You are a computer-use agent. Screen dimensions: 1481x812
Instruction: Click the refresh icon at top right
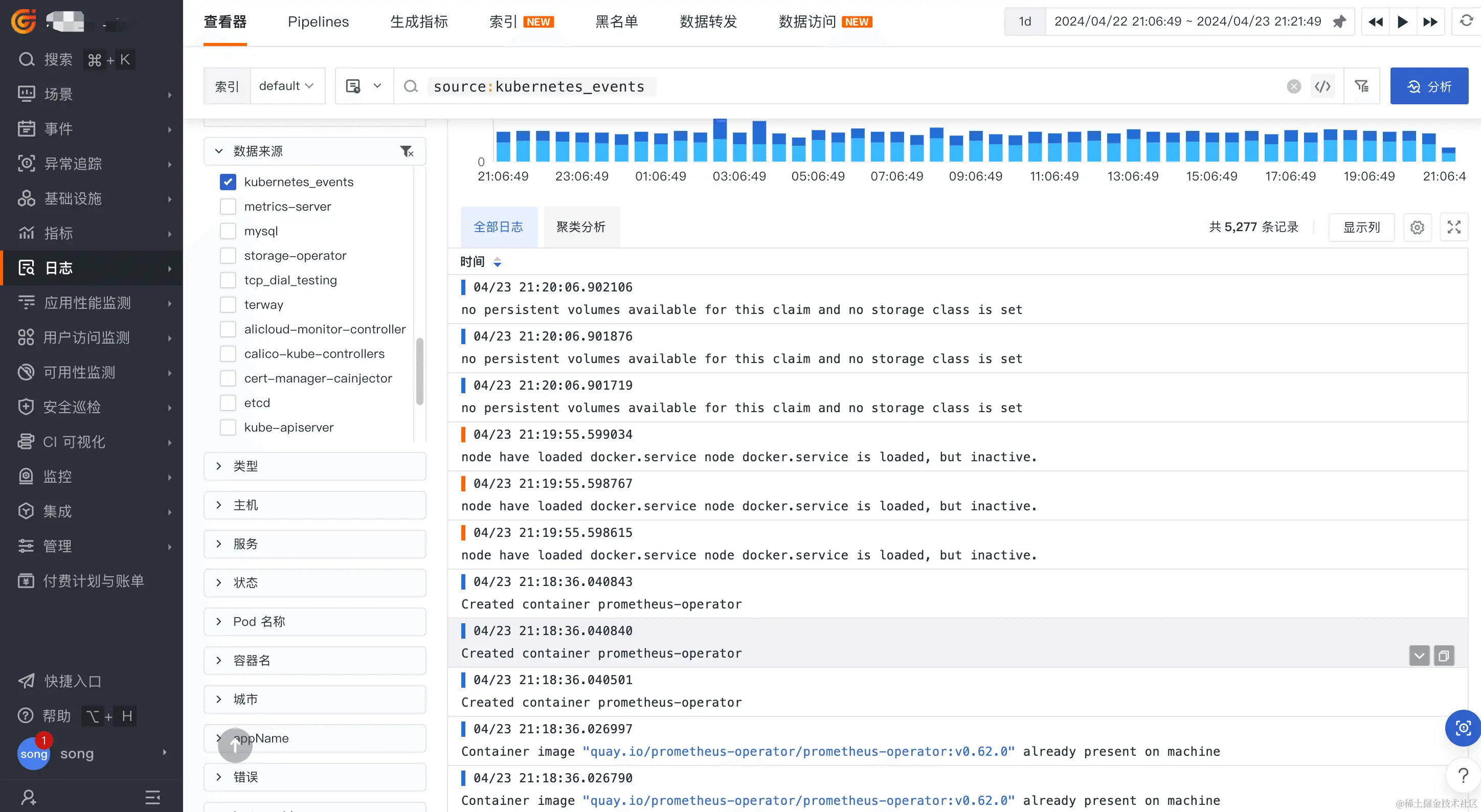click(x=1466, y=22)
